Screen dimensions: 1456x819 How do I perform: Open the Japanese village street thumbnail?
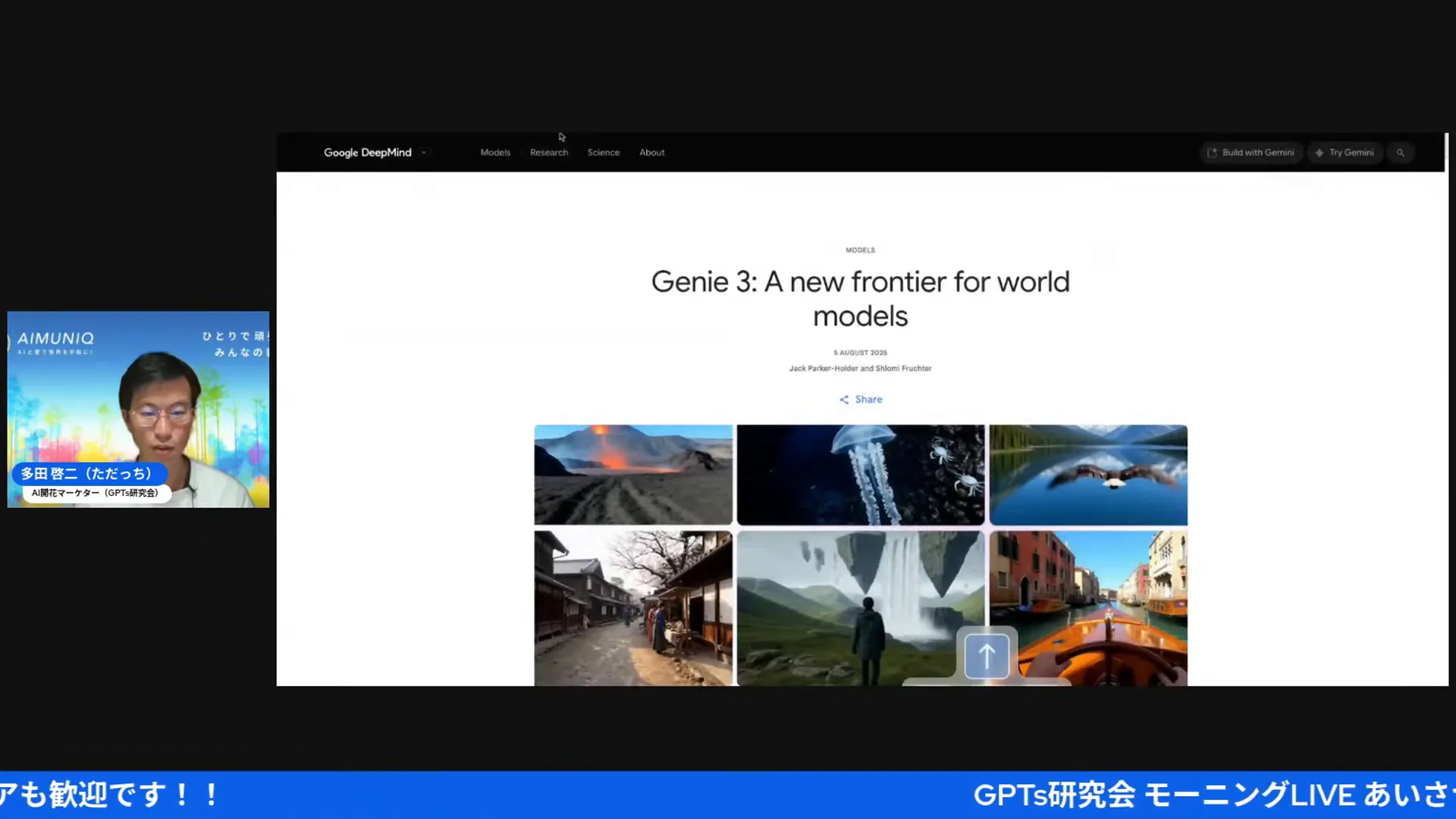pyautogui.click(x=633, y=608)
